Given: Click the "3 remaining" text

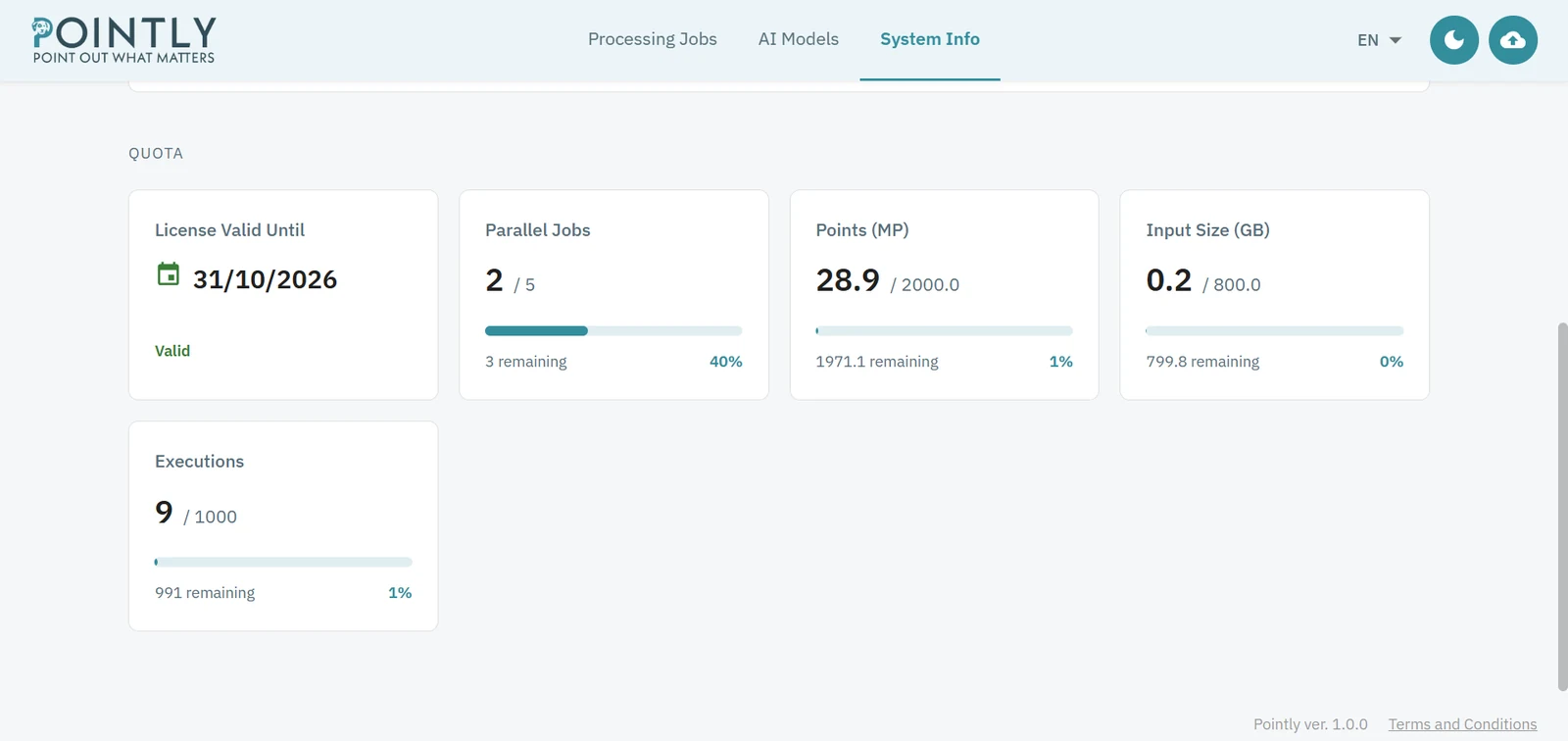Looking at the screenshot, I should pos(526,362).
